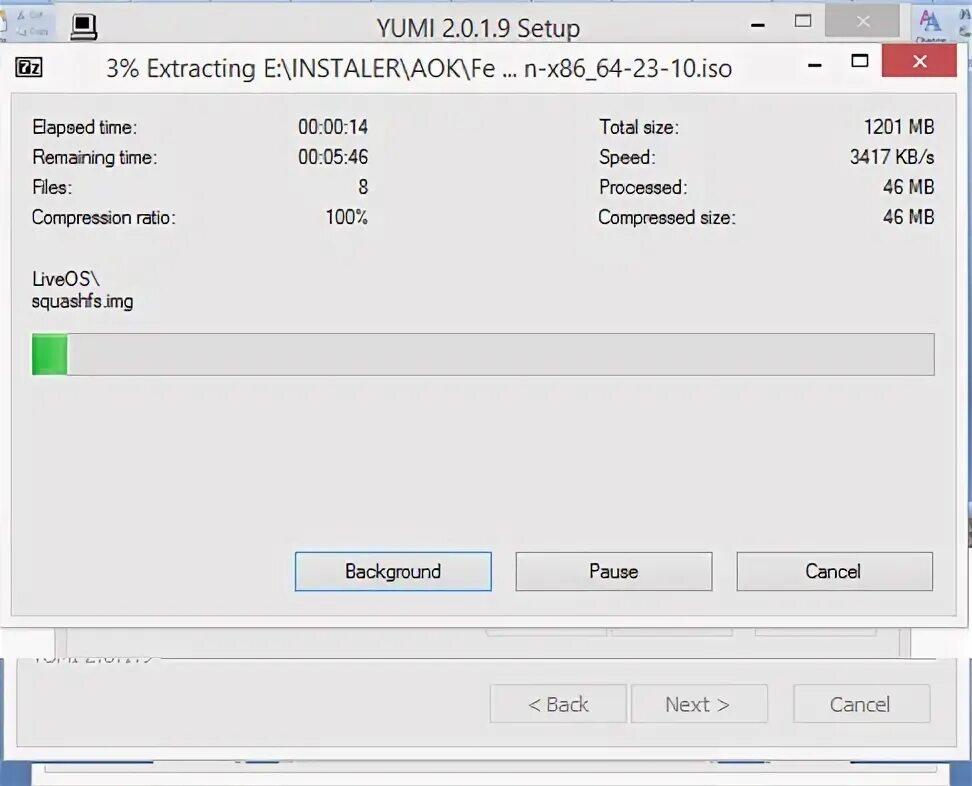Click the Processed value 46 MB
The image size is (972, 786).
point(908,187)
